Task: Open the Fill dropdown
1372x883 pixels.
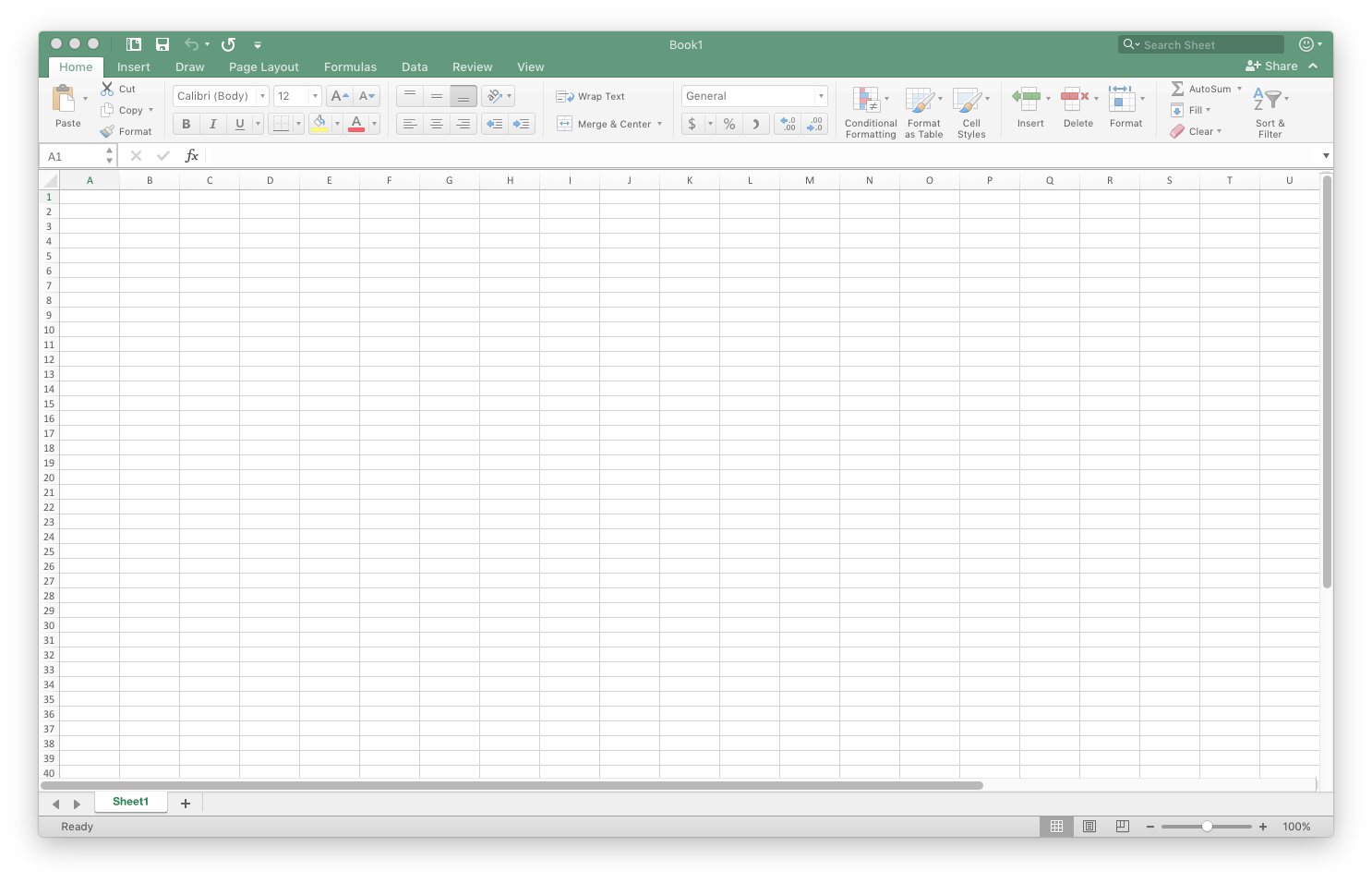Action: click(x=1191, y=110)
